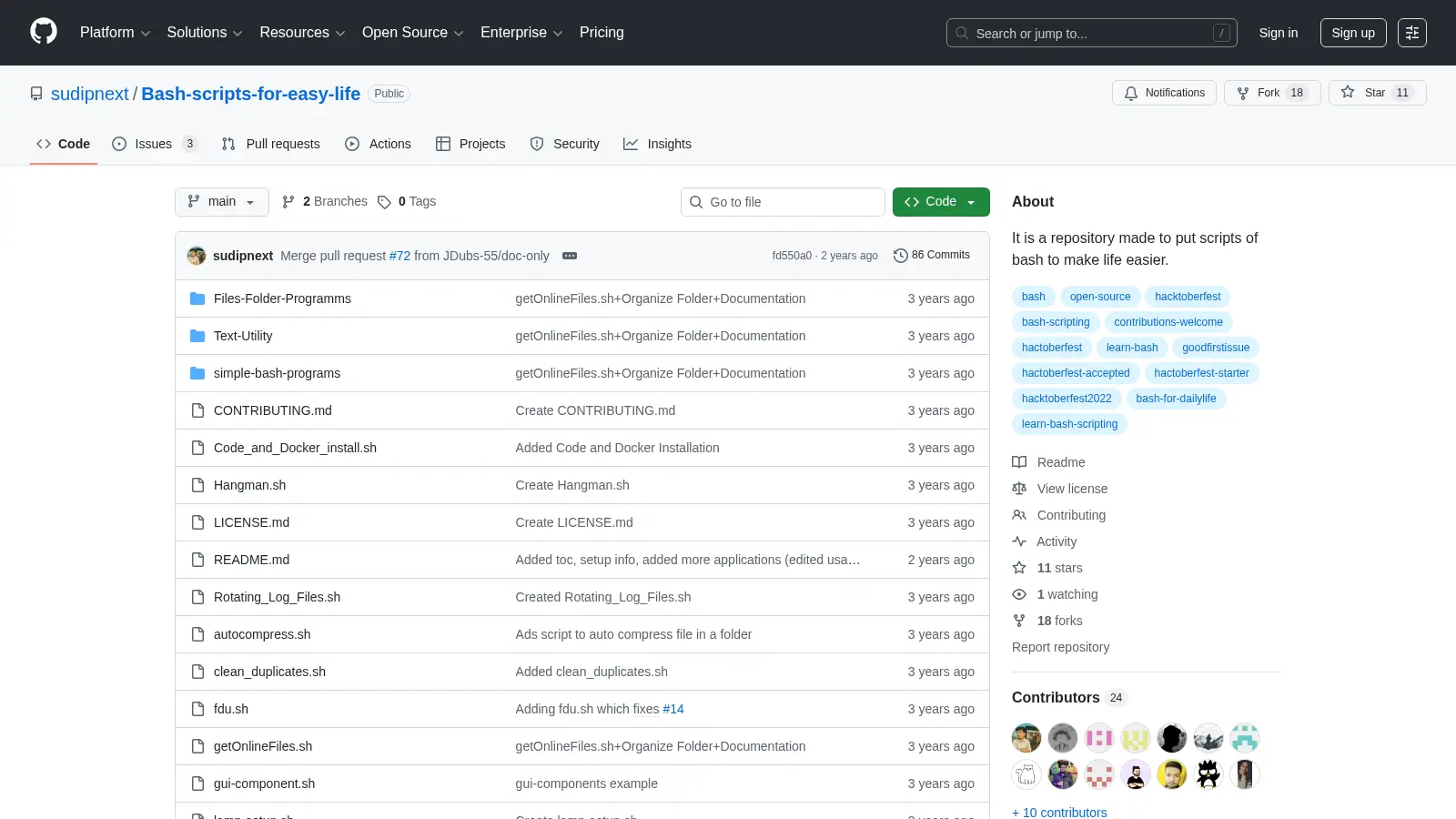This screenshot has width=1456, height=819.
Task: Open the green Code dropdown
Action: pyautogui.click(x=941, y=202)
